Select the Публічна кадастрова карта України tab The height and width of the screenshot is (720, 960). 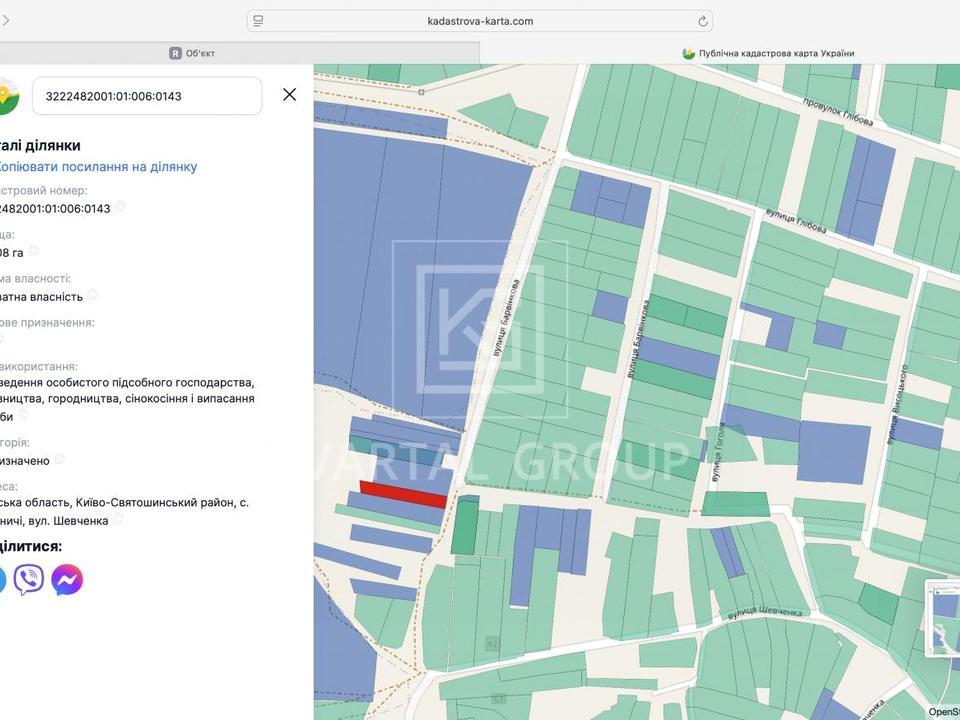[x=768, y=53]
